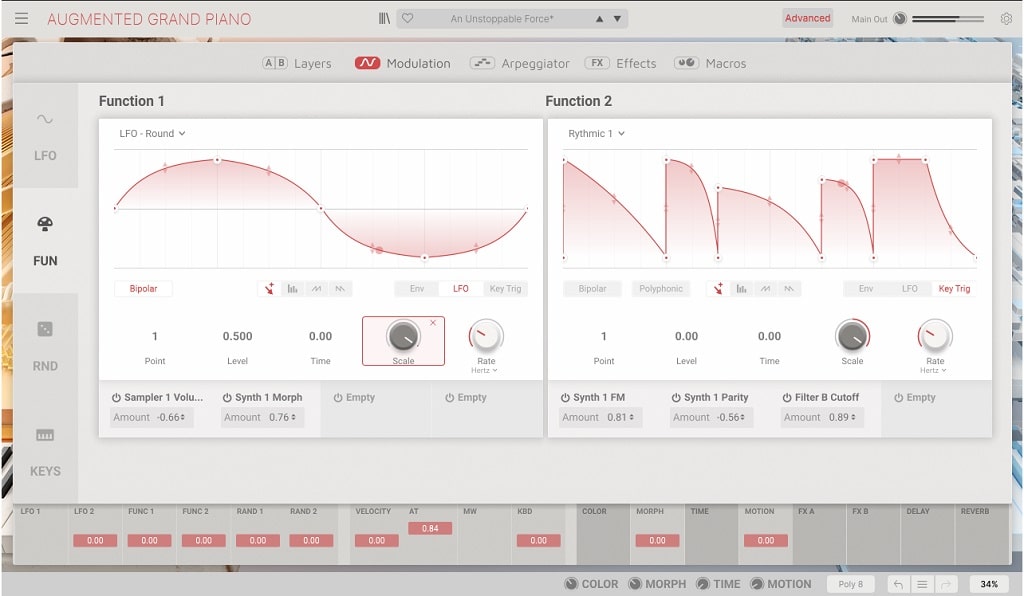Open the Rythmic 1 shape dropdown
This screenshot has height=596, width=1024.
[x=596, y=133]
